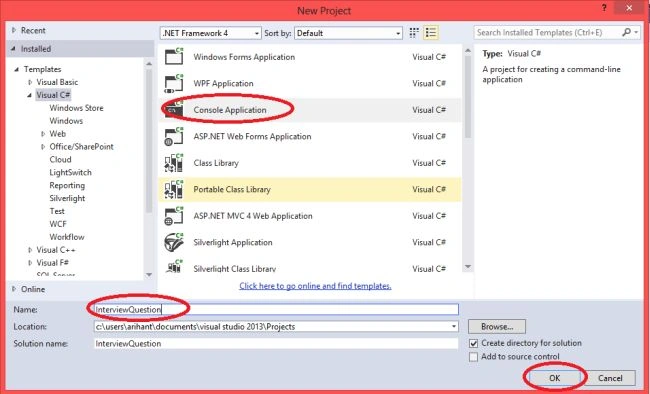
Task: Click the search magnifier icon
Action: (626, 32)
